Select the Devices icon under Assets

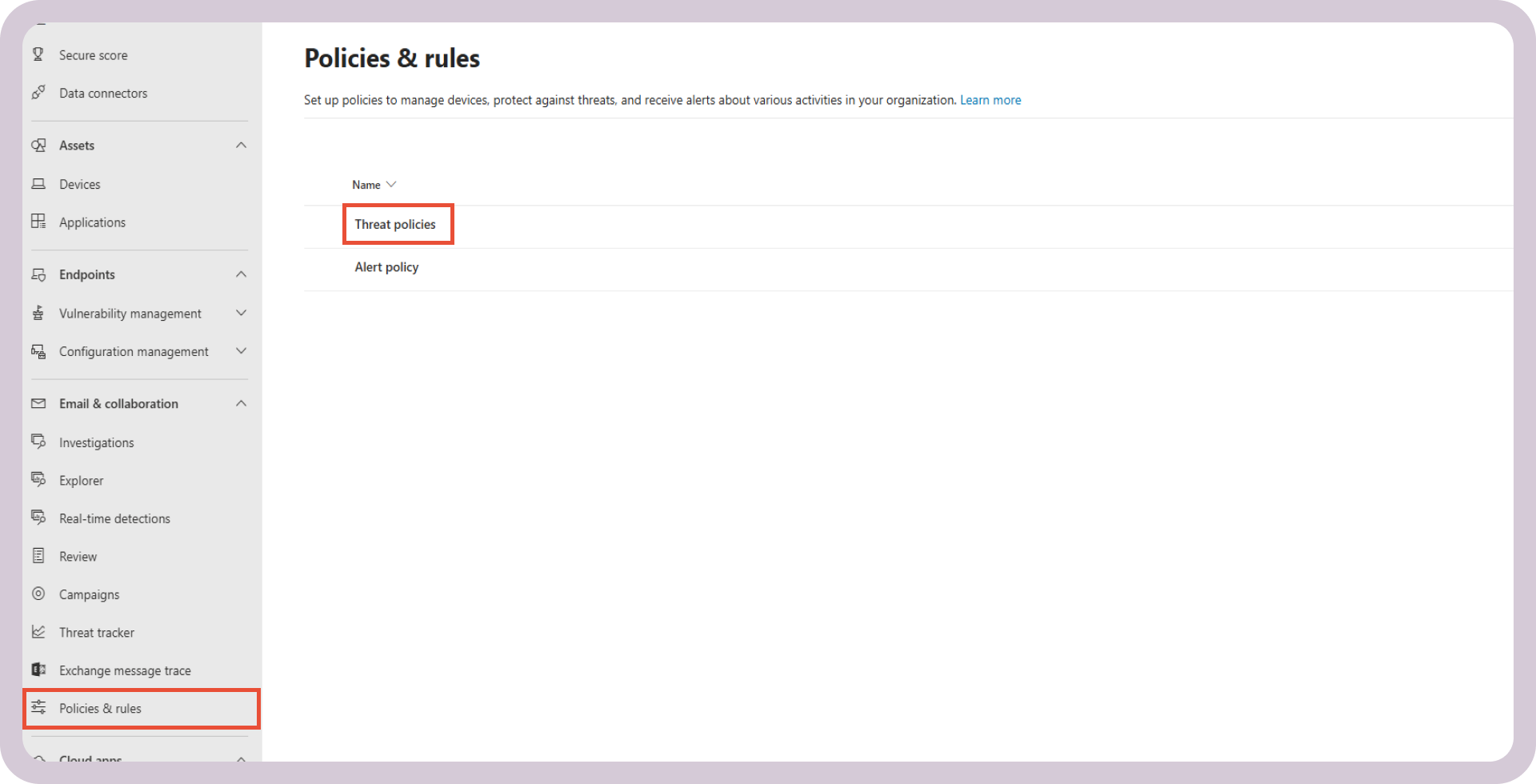click(x=38, y=184)
